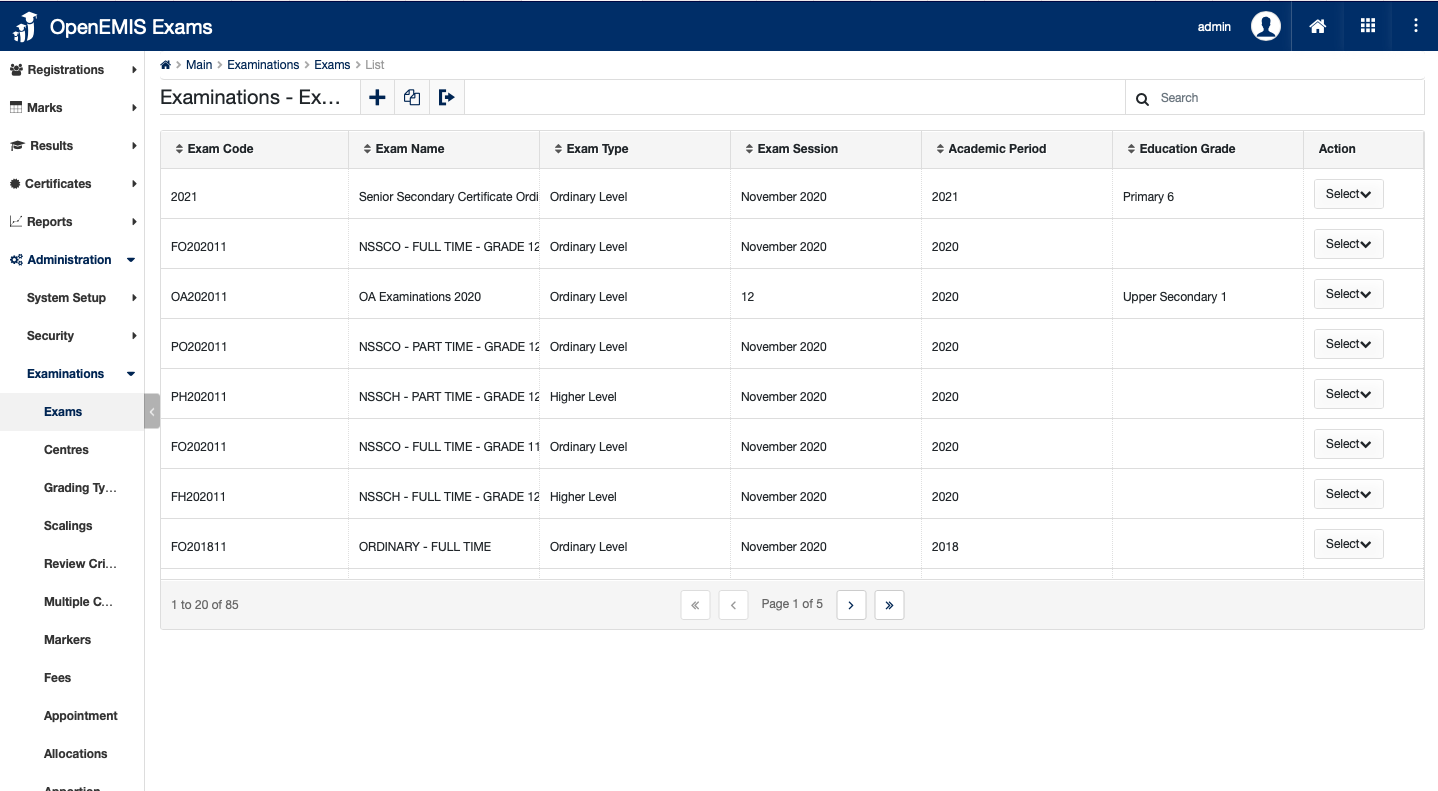
Task: Open the Markers sidebar item
Action: [x=72, y=640]
